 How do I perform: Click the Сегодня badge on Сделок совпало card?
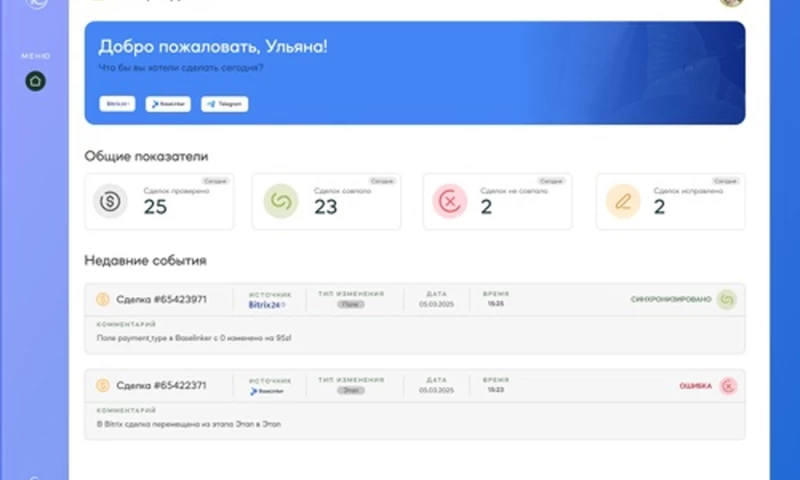point(383,181)
